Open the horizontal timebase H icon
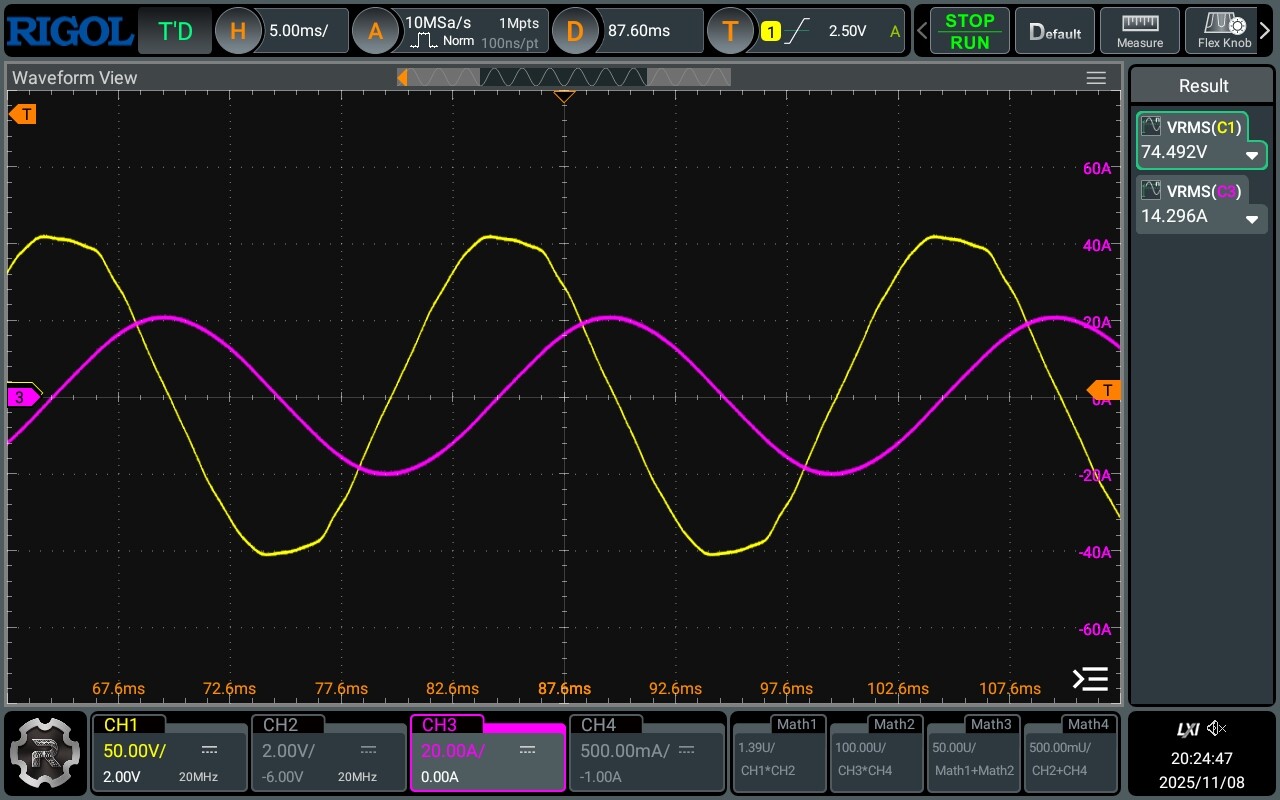This screenshot has width=1280, height=800. click(x=238, y=31)
